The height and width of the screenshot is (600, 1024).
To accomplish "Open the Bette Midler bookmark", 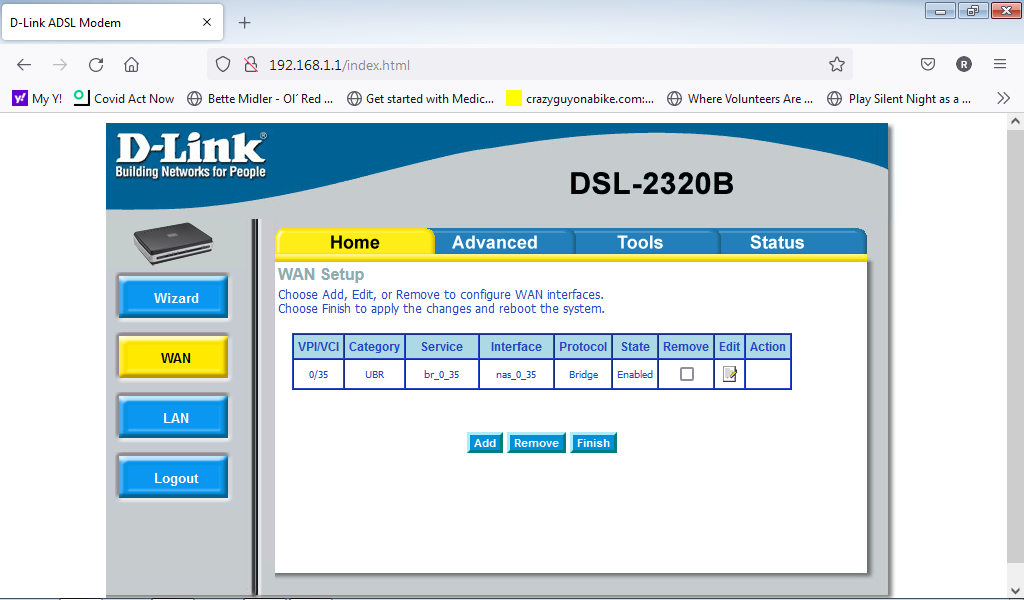I will (x=260, y=99).
